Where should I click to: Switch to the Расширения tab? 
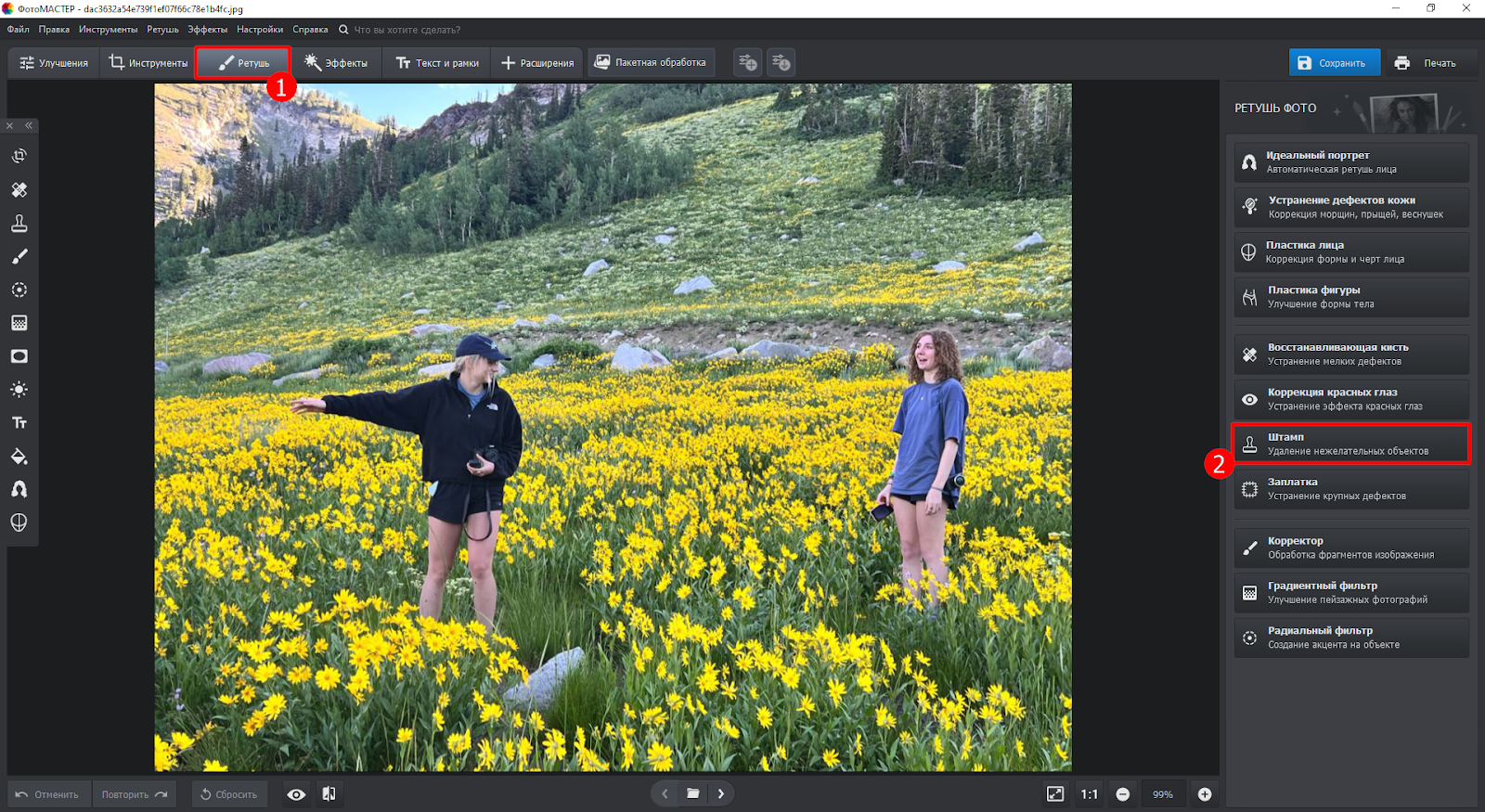pyautogui.click(x=537, y=63)
